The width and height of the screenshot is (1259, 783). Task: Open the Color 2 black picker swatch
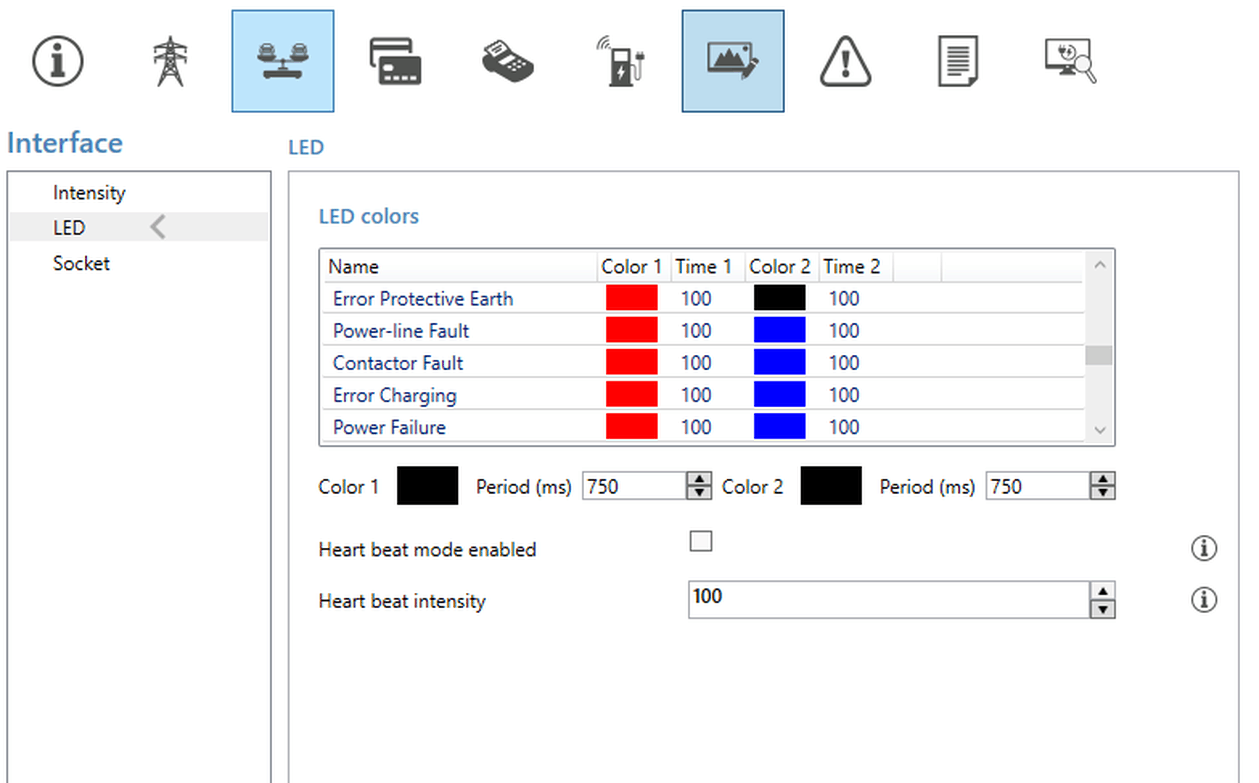coord(831,486)
